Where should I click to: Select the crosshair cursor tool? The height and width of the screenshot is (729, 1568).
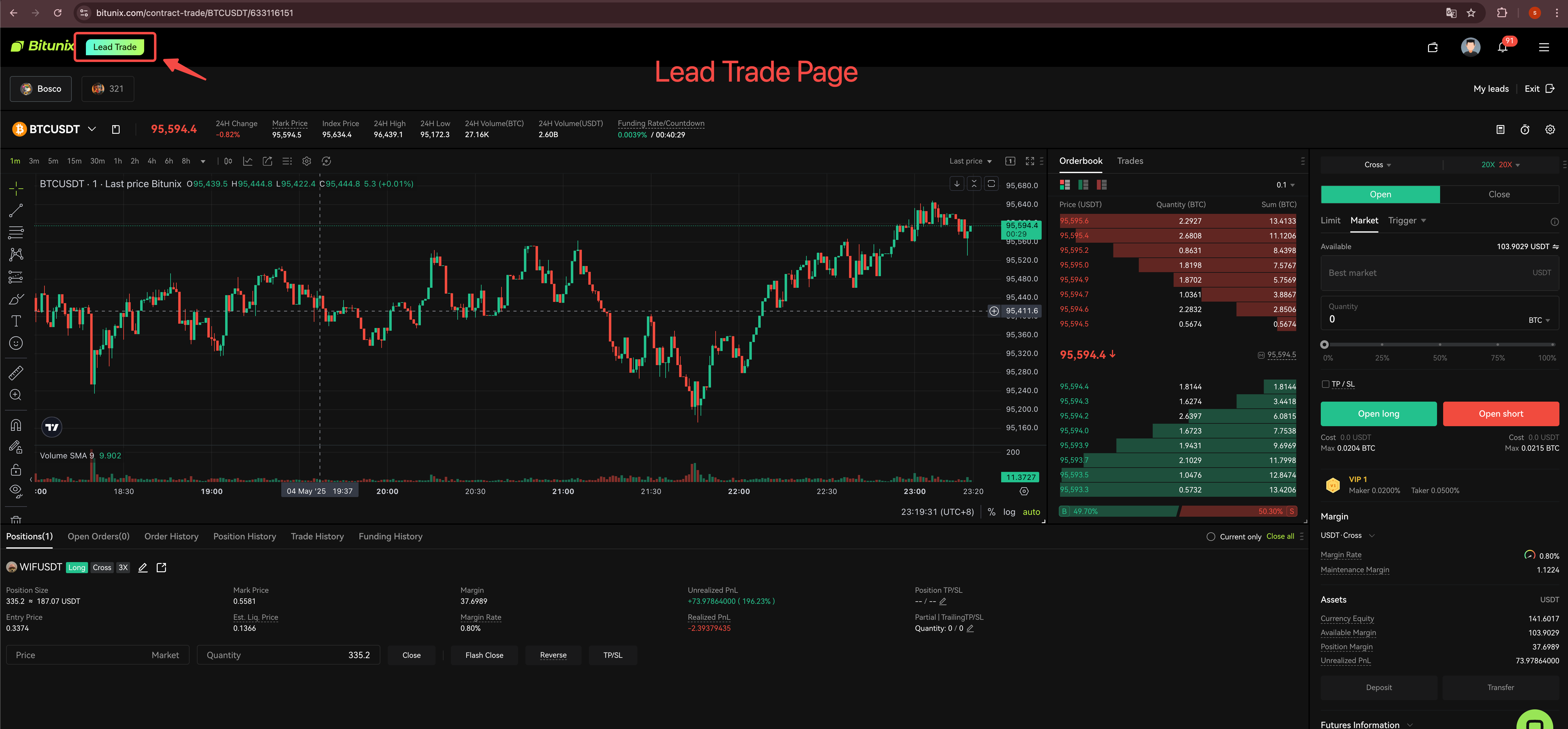pyautogui.click(x=17, y=188)
